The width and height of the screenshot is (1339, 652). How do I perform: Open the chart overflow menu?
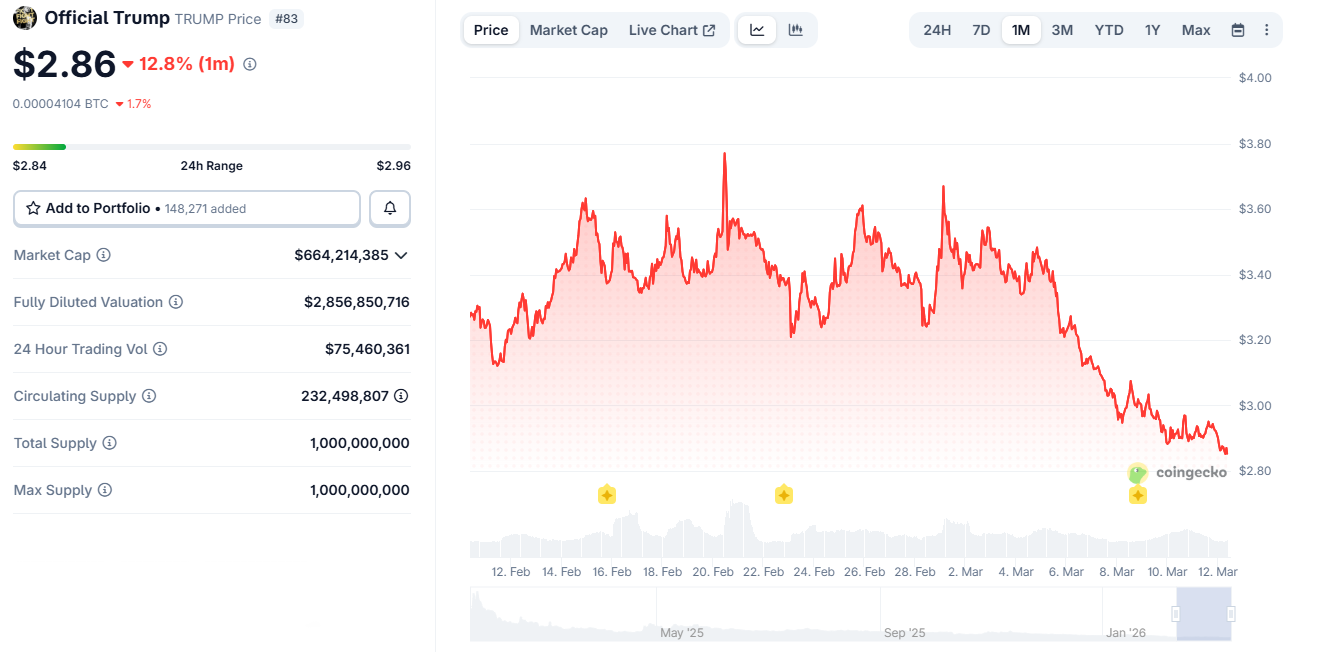coord(1266,30)
